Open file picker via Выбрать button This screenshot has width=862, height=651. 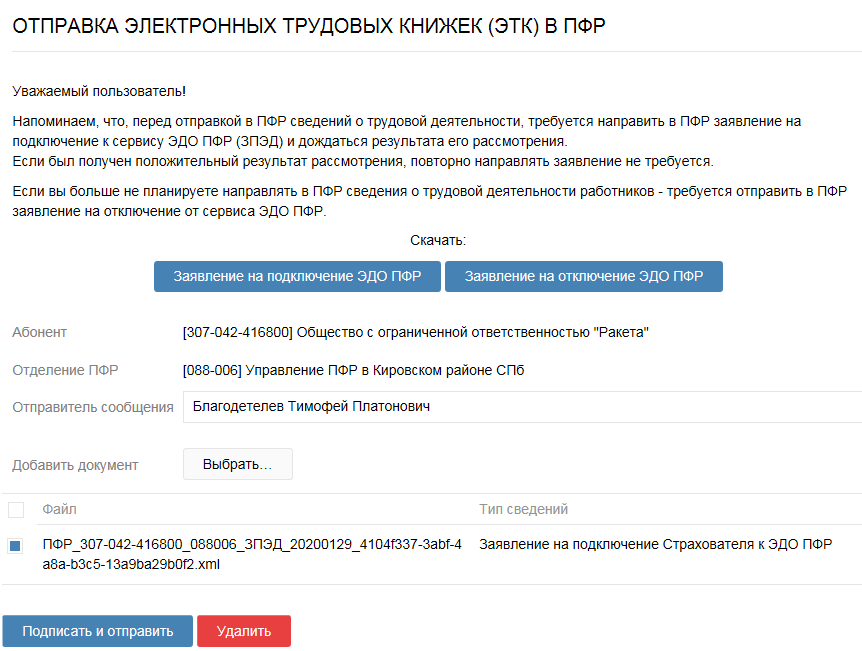coord(237,463)
